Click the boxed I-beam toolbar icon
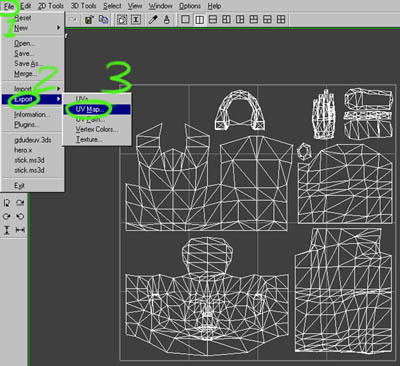400x366 pixels. [136, 20]
